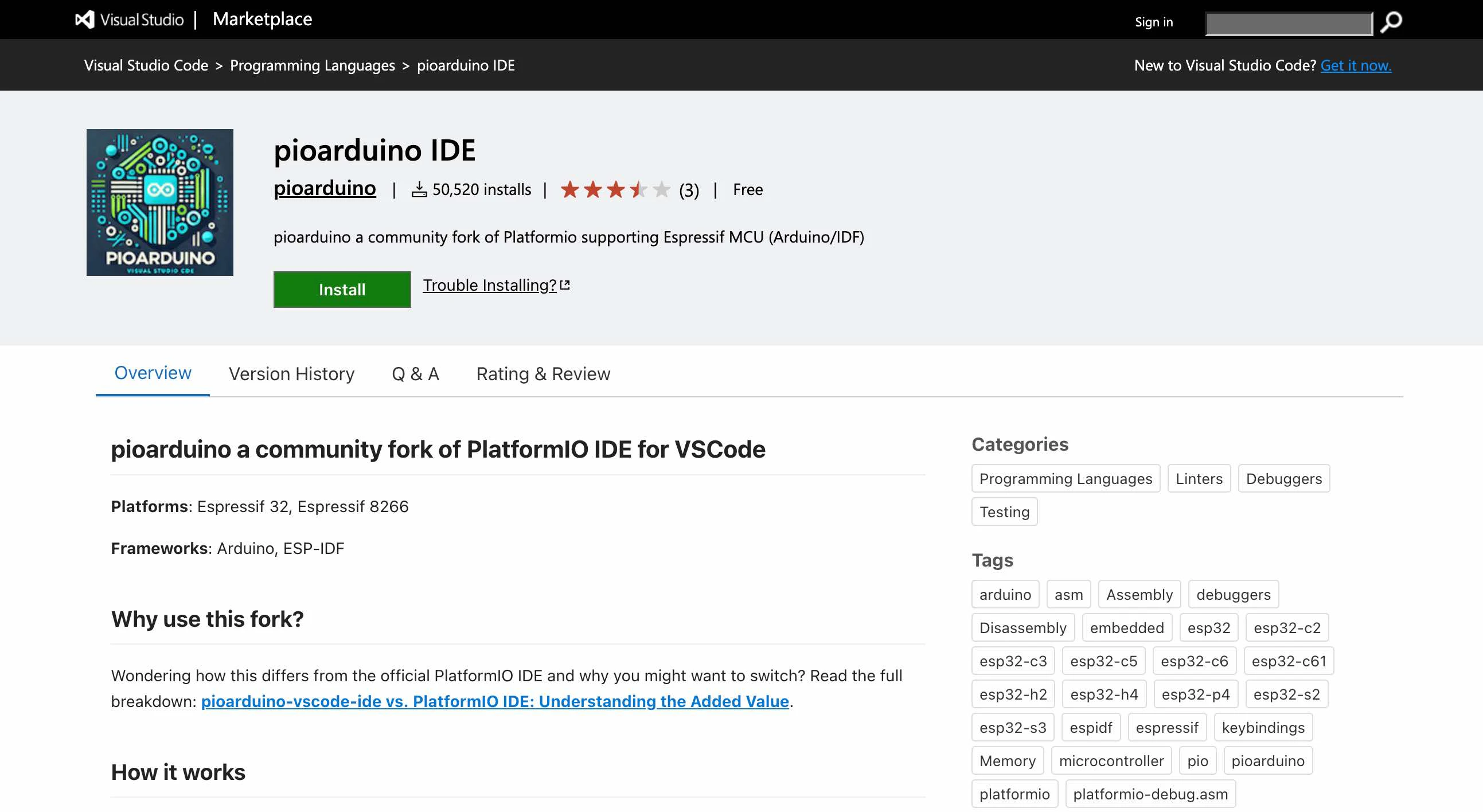
Task: Switch to Rating & Review tab
Action: pyautogui.click(x=543, y=373)
